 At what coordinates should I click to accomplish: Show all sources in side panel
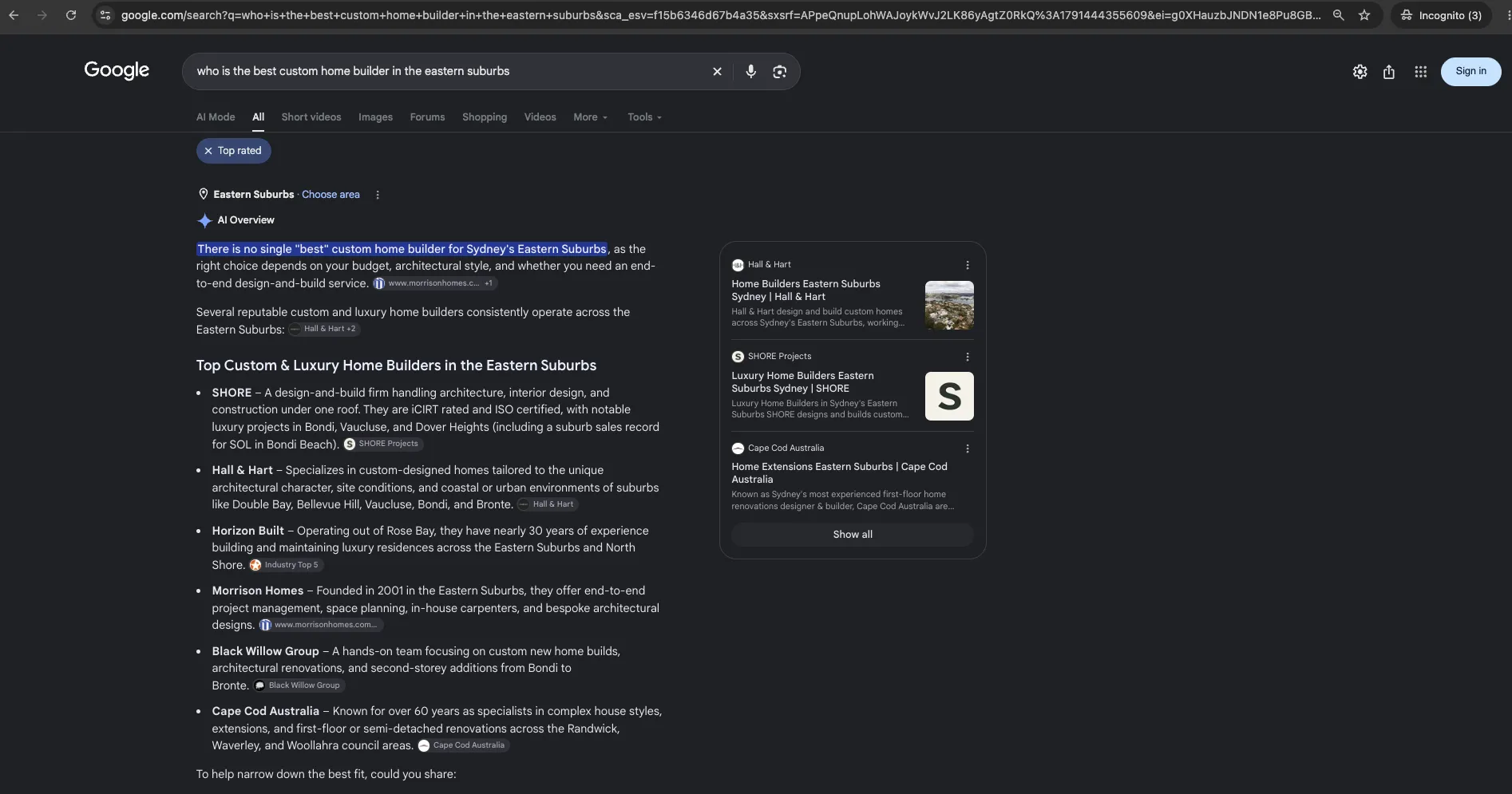(853, 535)
